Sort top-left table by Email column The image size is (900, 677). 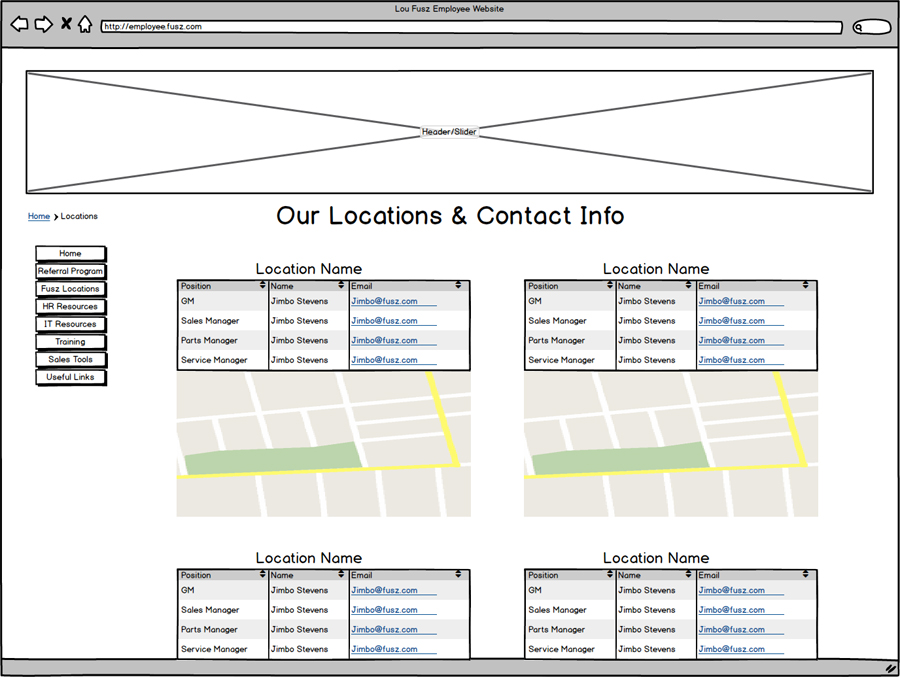[458, 285]
